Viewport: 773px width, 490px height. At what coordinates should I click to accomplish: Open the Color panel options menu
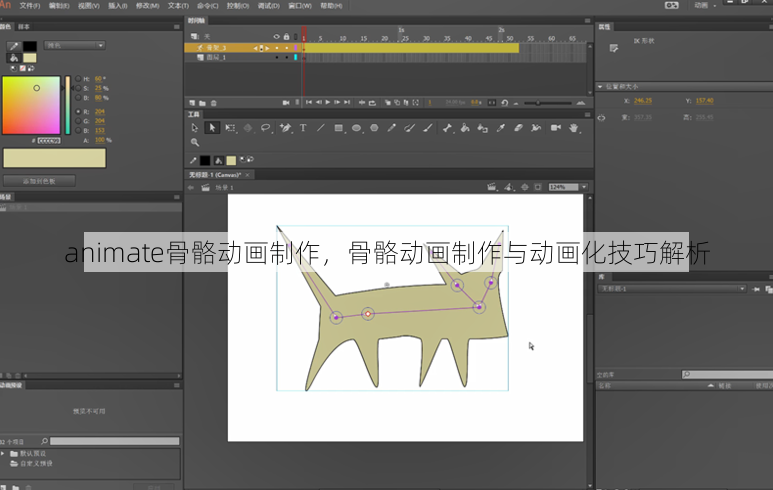pos(176,27)
